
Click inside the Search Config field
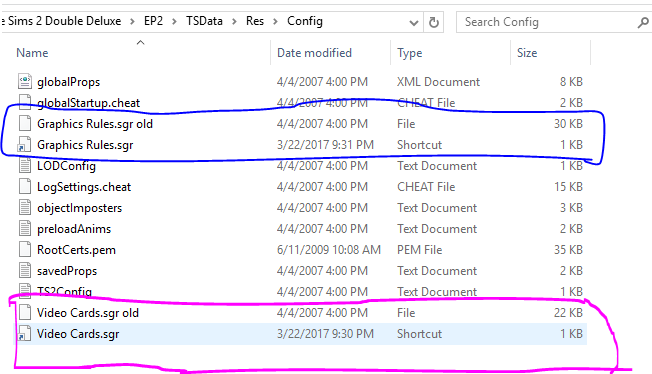545,22
